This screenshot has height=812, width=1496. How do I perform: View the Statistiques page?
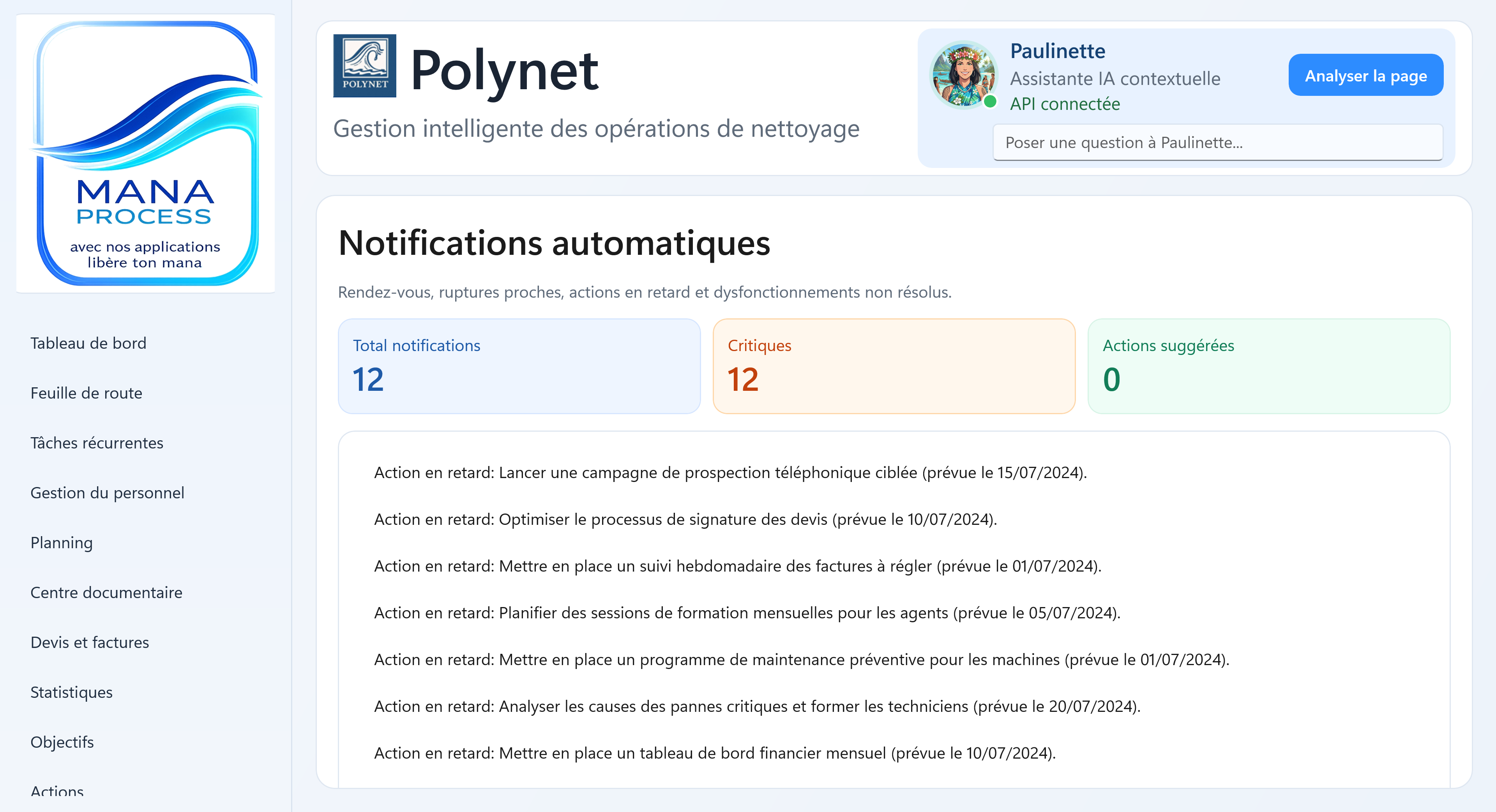tap(71, 692)
